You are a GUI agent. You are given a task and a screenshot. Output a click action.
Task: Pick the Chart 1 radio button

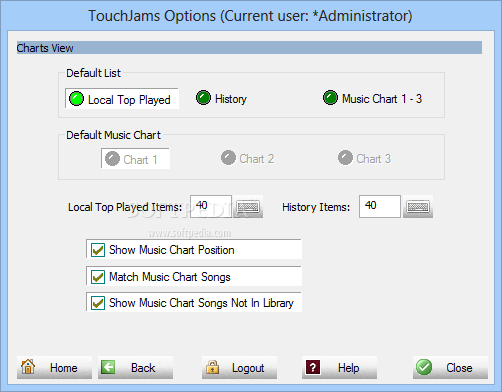pos(135,159)
